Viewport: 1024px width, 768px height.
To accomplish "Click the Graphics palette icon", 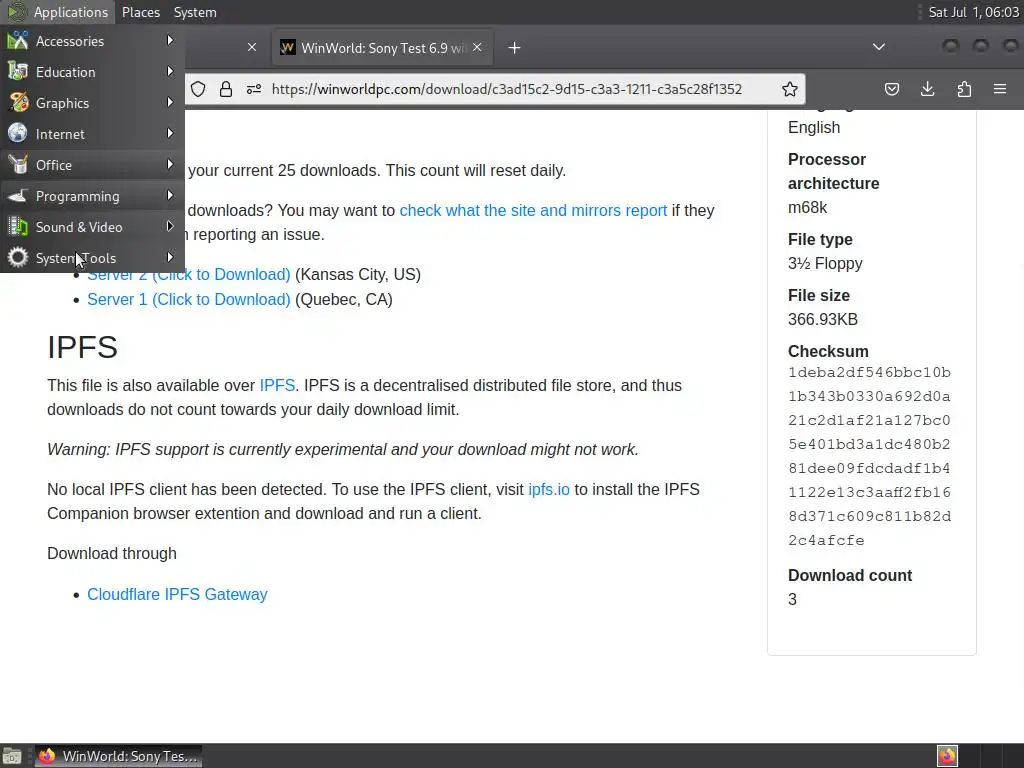I will pos(18,103).
